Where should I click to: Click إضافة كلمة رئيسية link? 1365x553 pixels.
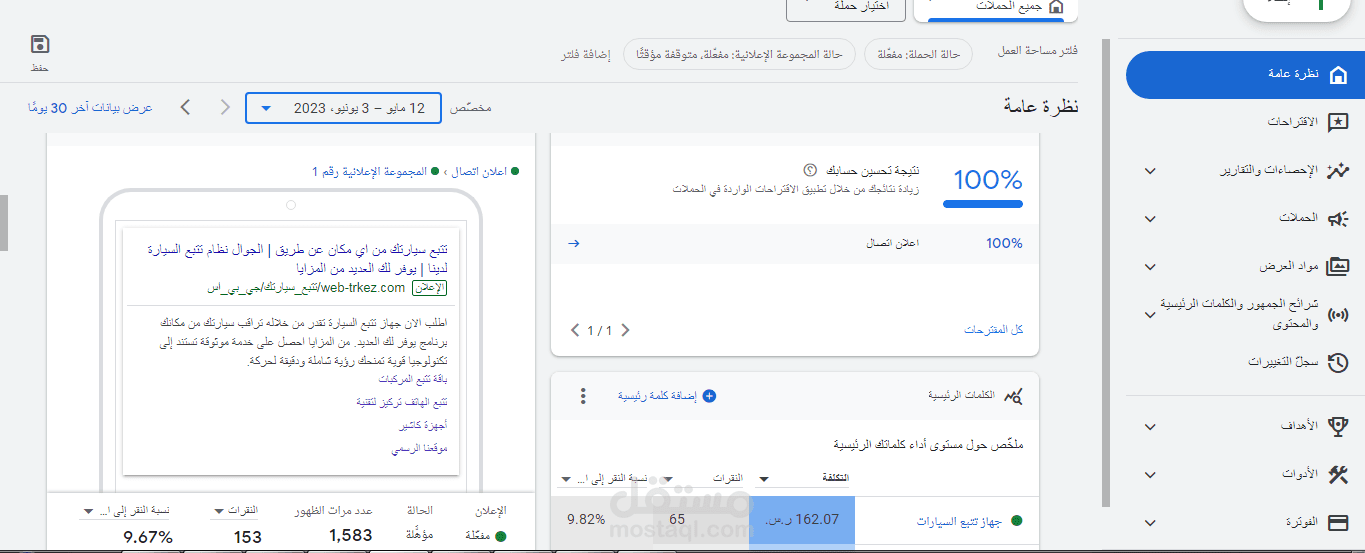[x=658, y=396]
